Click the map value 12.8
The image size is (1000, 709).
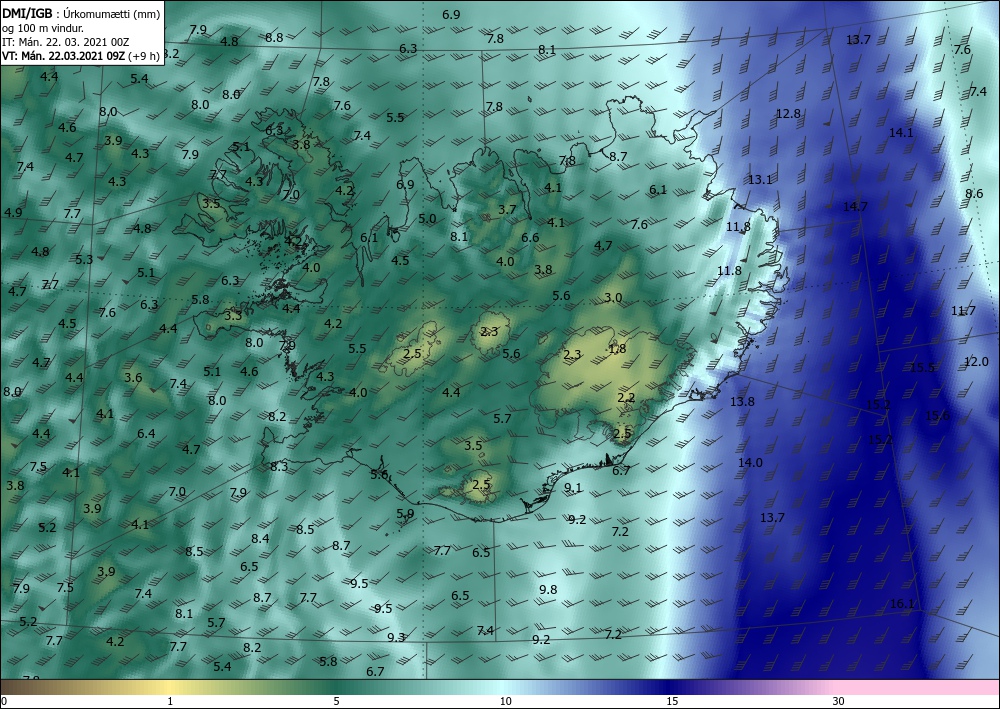coord(788,113)
